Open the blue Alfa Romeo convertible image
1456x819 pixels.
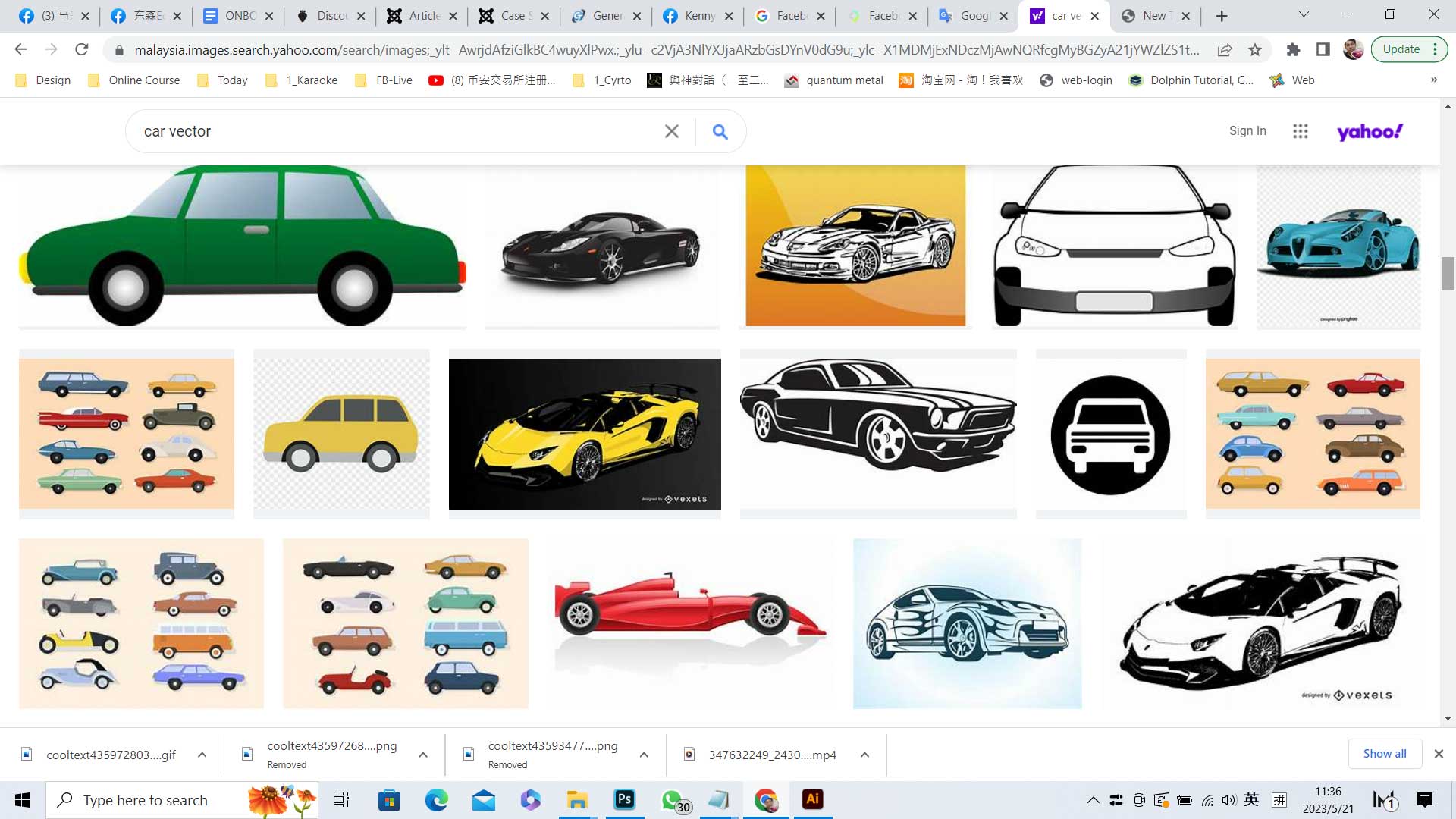tap(1338, 247)
